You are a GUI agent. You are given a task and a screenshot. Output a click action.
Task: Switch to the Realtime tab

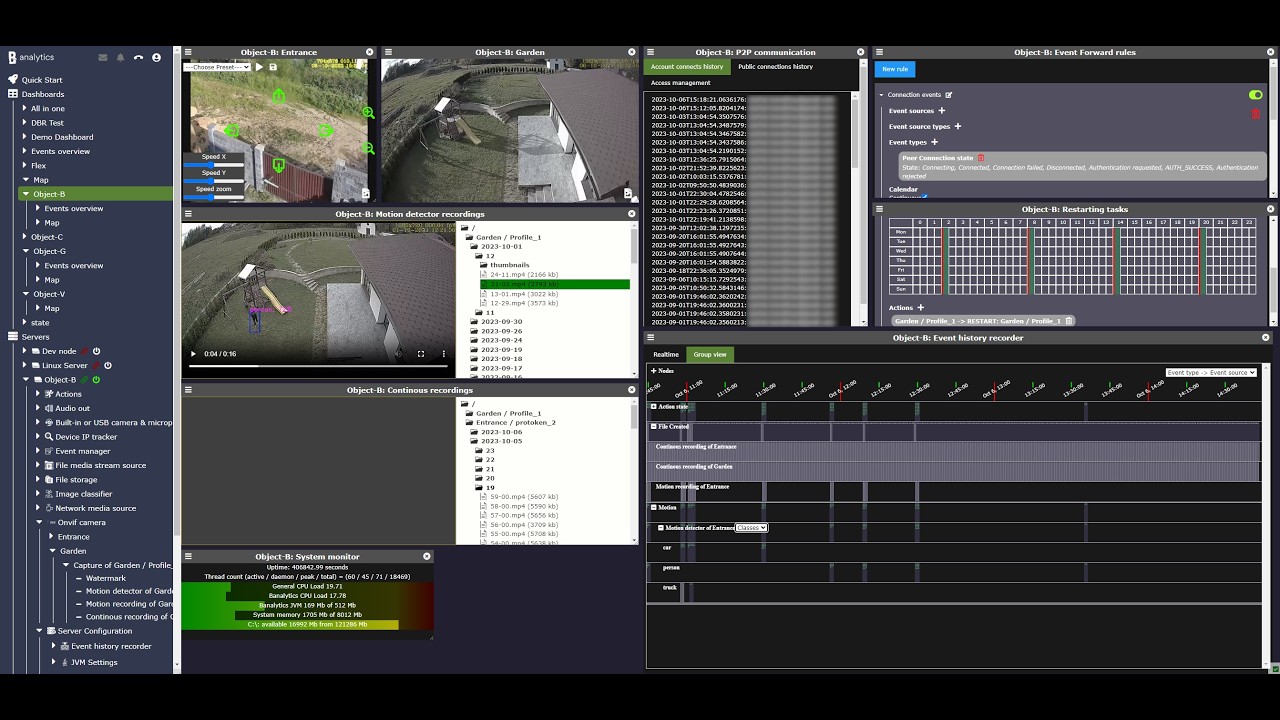tap(666, 354)
